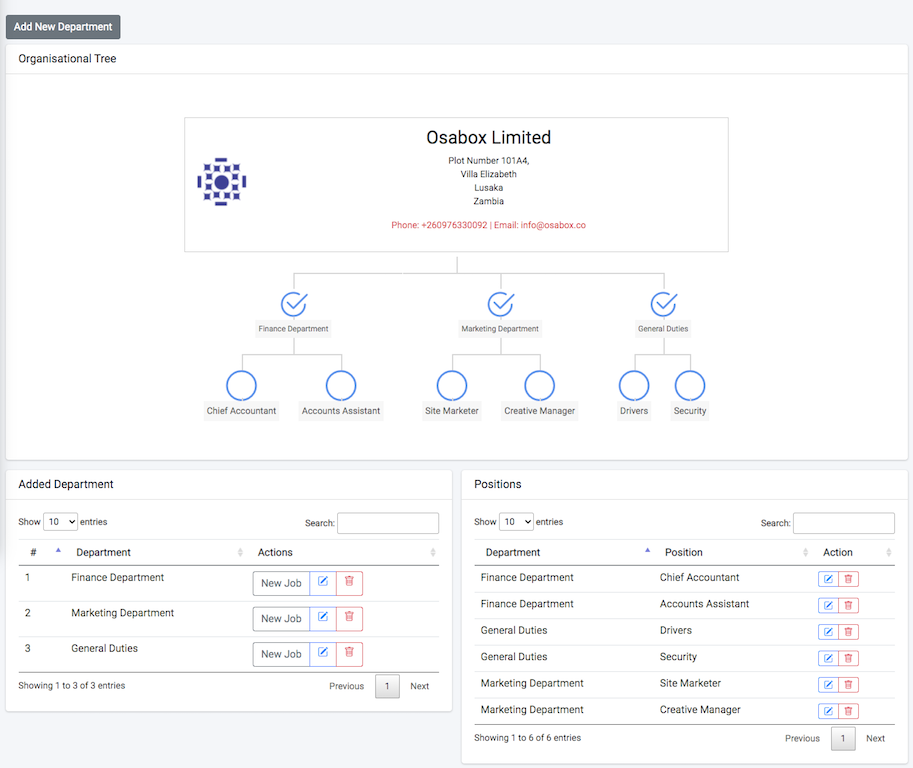Edit the Drivers position
The image size is (913, 768).
pos(828,632)
